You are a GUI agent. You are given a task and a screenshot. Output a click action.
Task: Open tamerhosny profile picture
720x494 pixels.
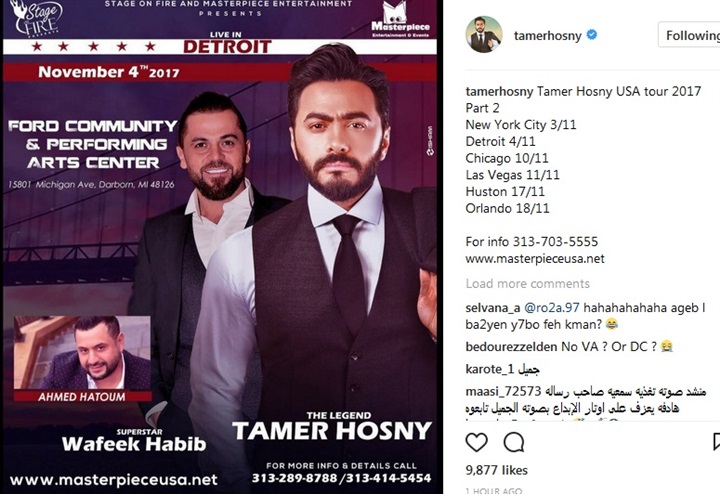click(x=484, y=34)
